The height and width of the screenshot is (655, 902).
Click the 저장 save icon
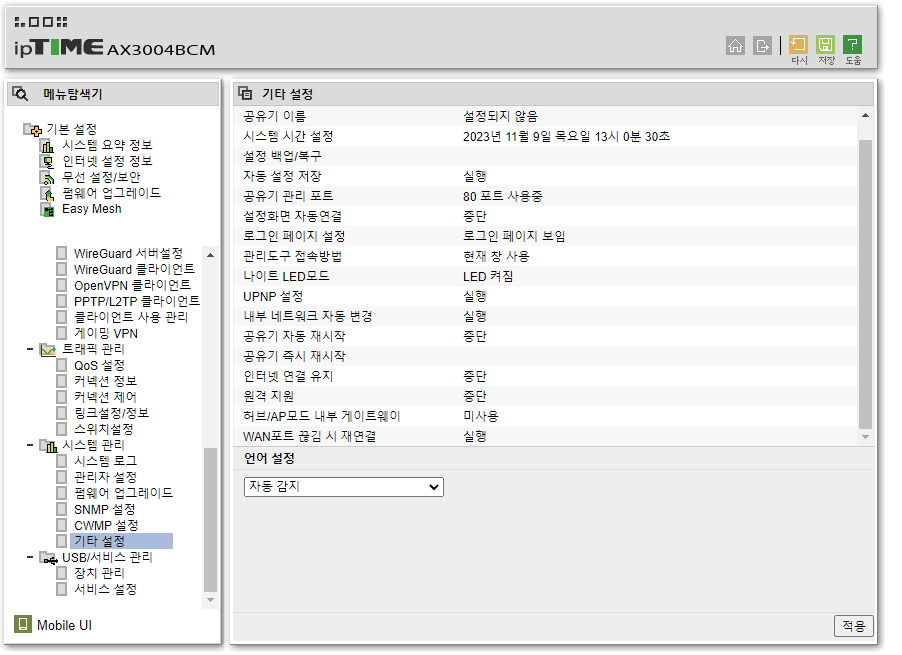(x=825, y=45)
